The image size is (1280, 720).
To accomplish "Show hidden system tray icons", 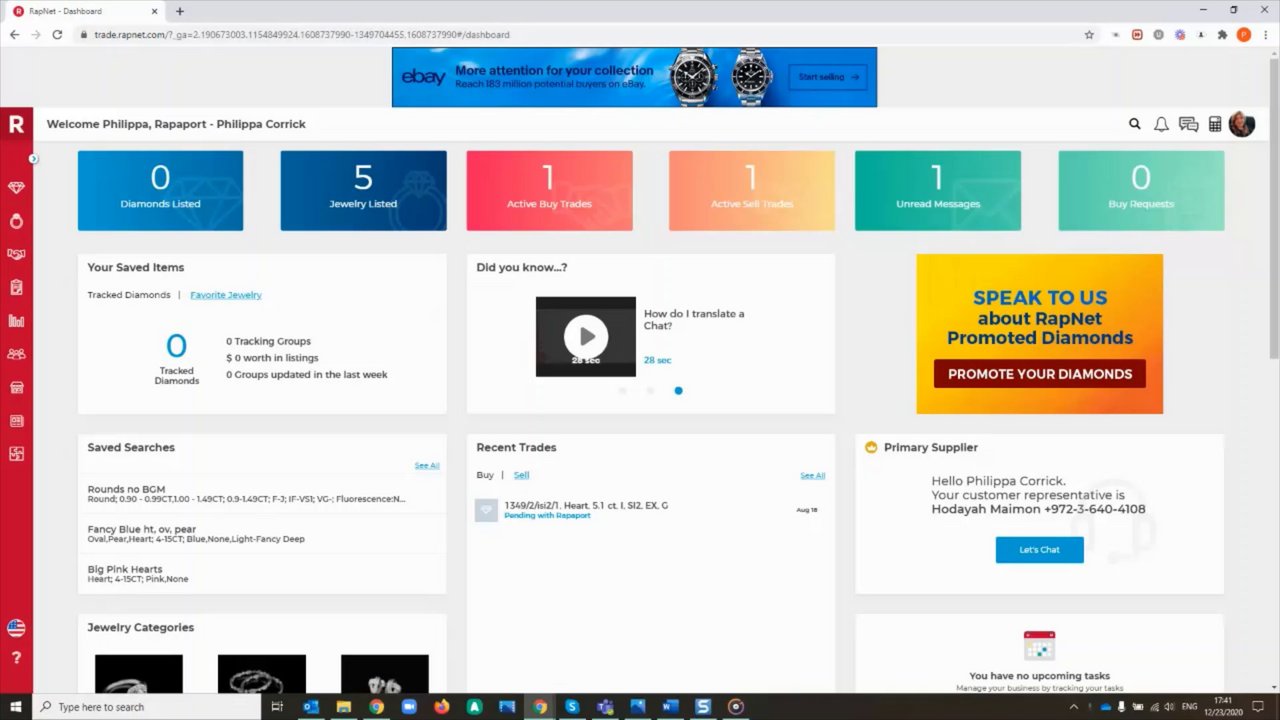I will click(x=1074, y=707).
